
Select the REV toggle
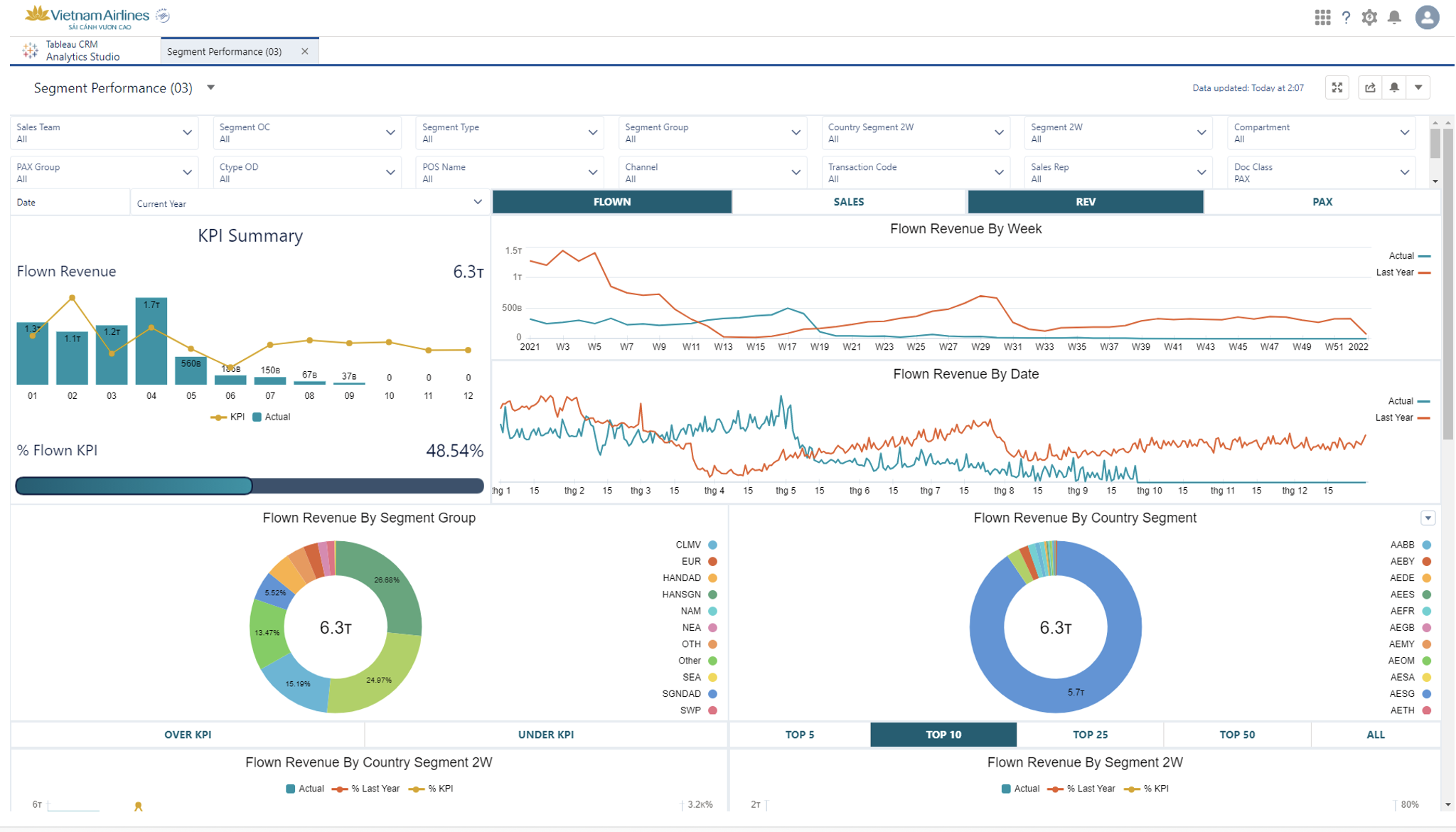1086,202
